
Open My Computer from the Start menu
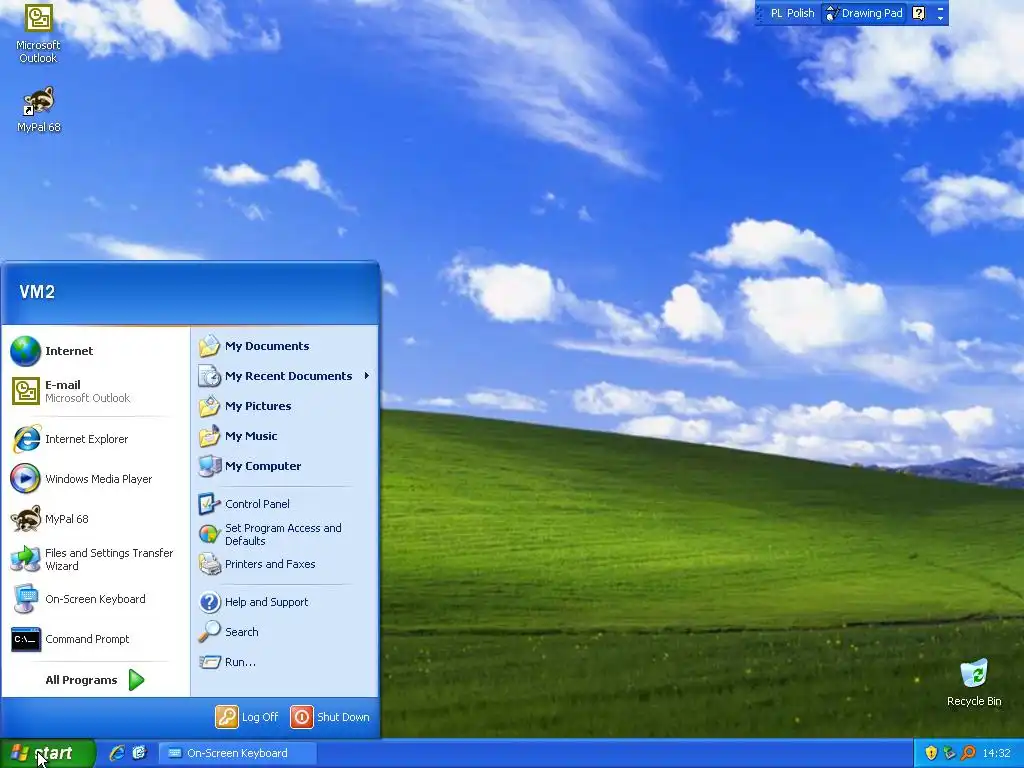285,466
